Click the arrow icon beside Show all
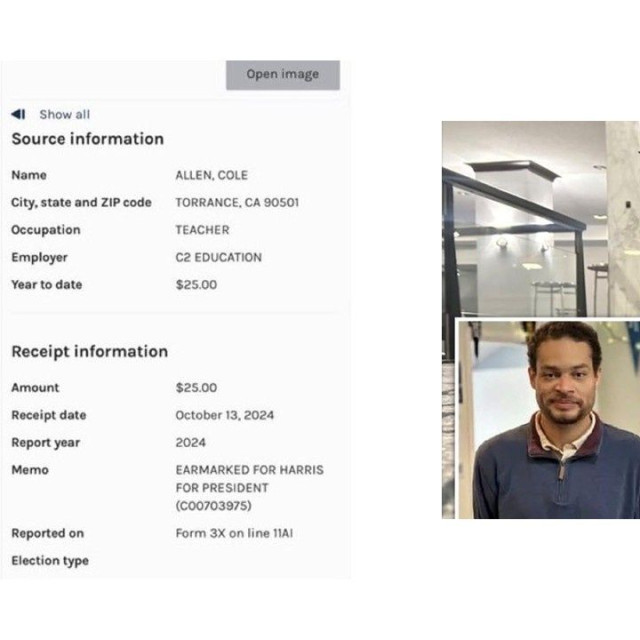640x640 pixels. (x=18, y=114)
